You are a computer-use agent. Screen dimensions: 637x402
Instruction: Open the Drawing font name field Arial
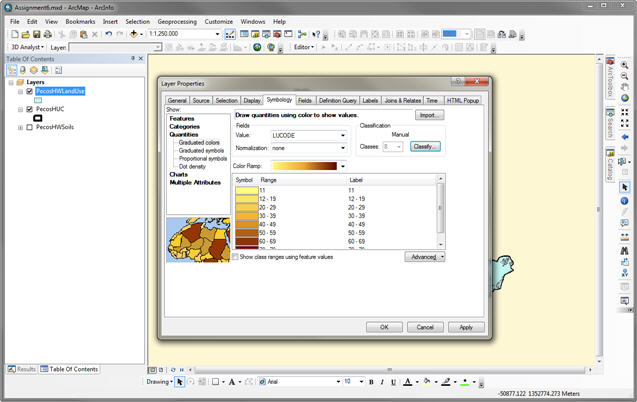pos(300,382)
